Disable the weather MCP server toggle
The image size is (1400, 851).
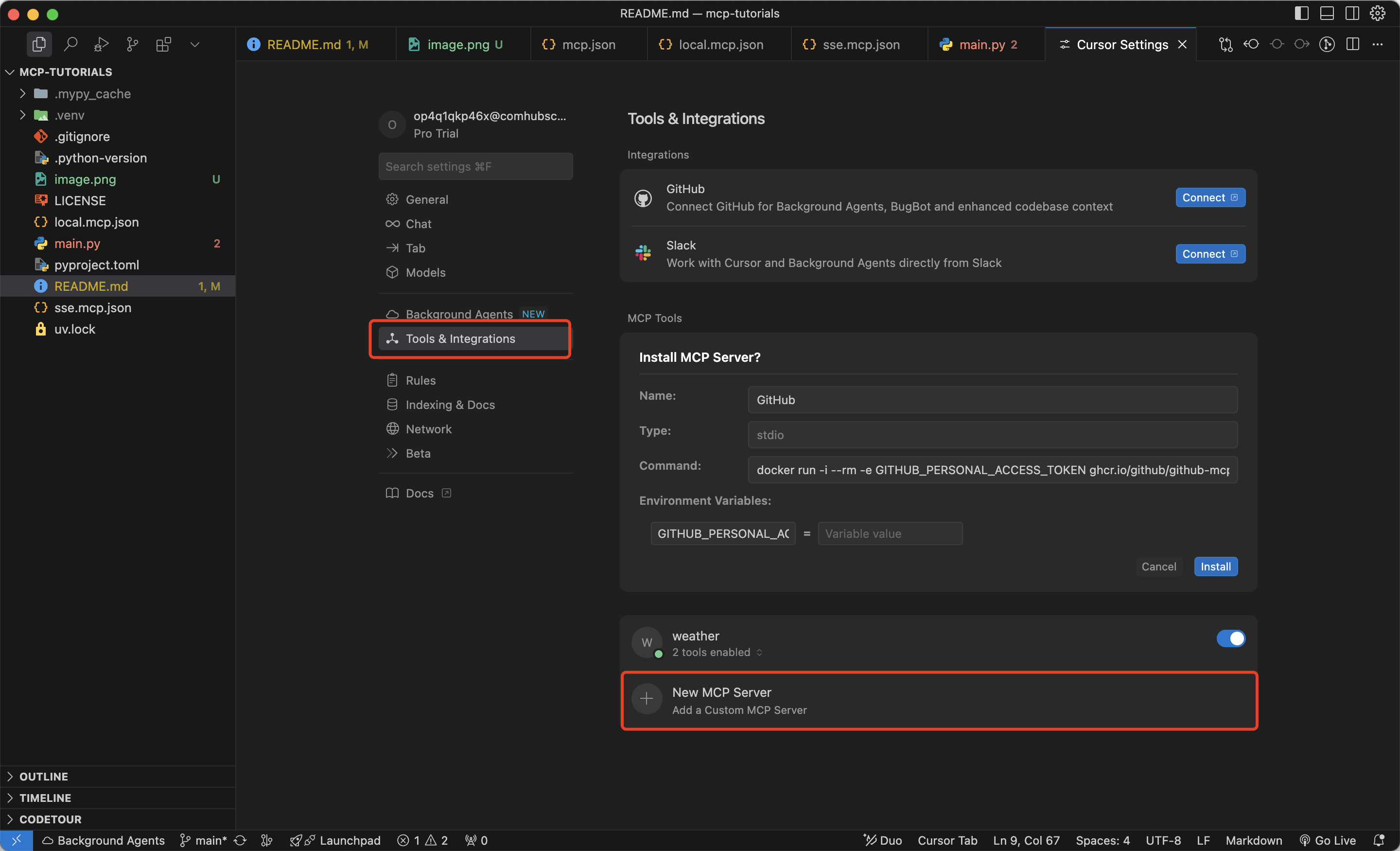point(1230,638)
